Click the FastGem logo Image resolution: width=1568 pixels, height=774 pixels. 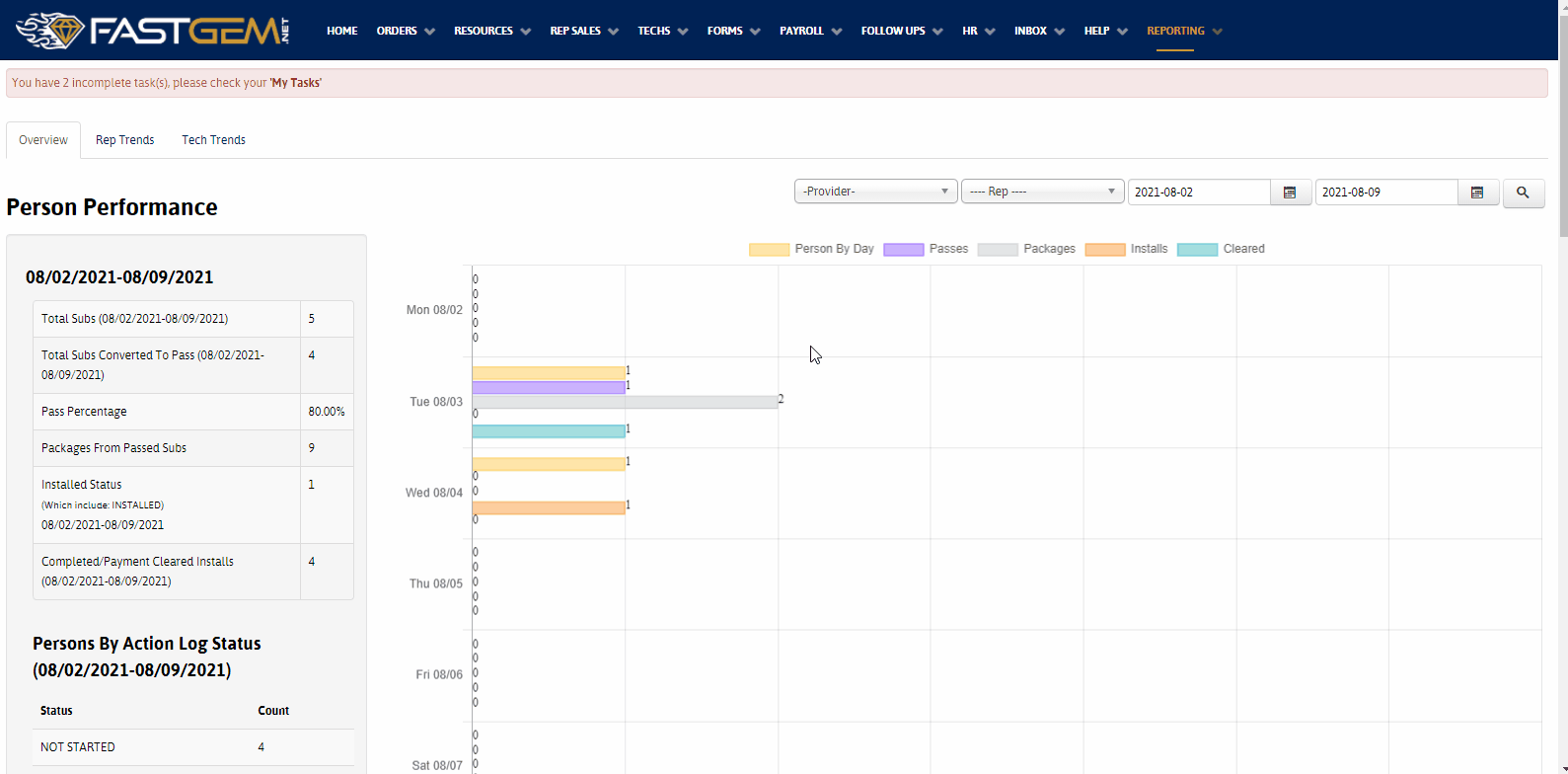[153, 31]
